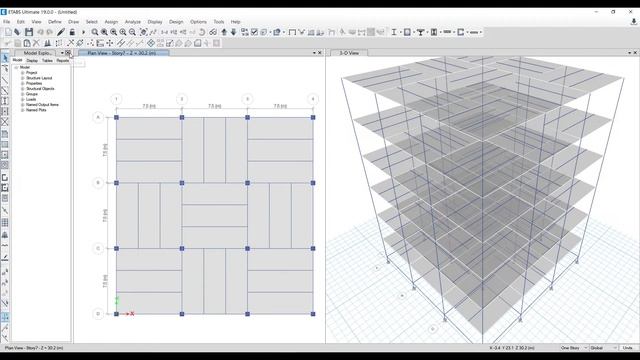
Task: Close the Plan View window pane
Action: [x=320, y=53]
